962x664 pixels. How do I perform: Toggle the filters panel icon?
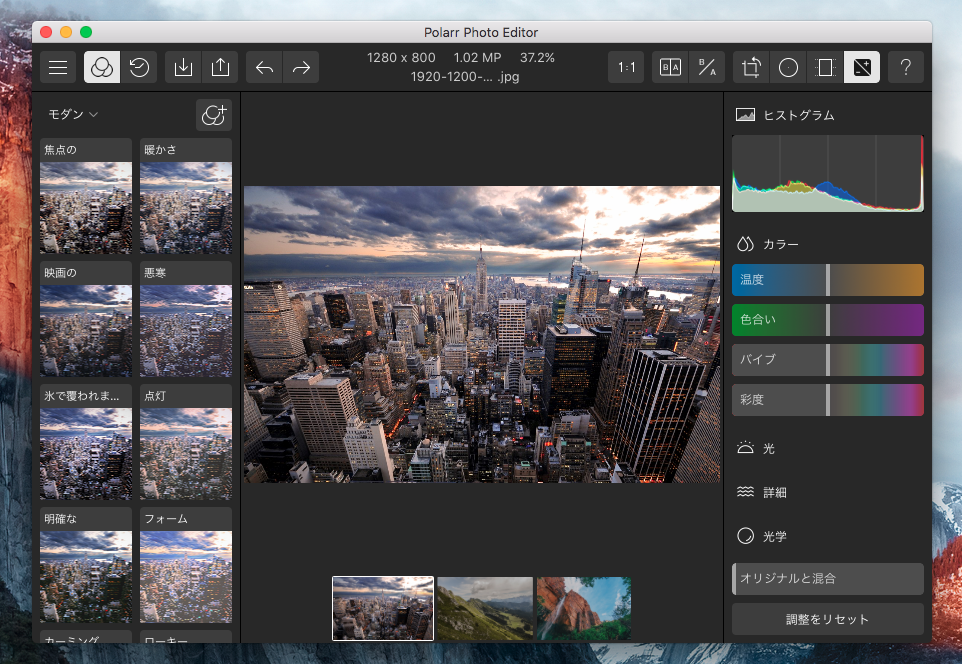(102, 68)
